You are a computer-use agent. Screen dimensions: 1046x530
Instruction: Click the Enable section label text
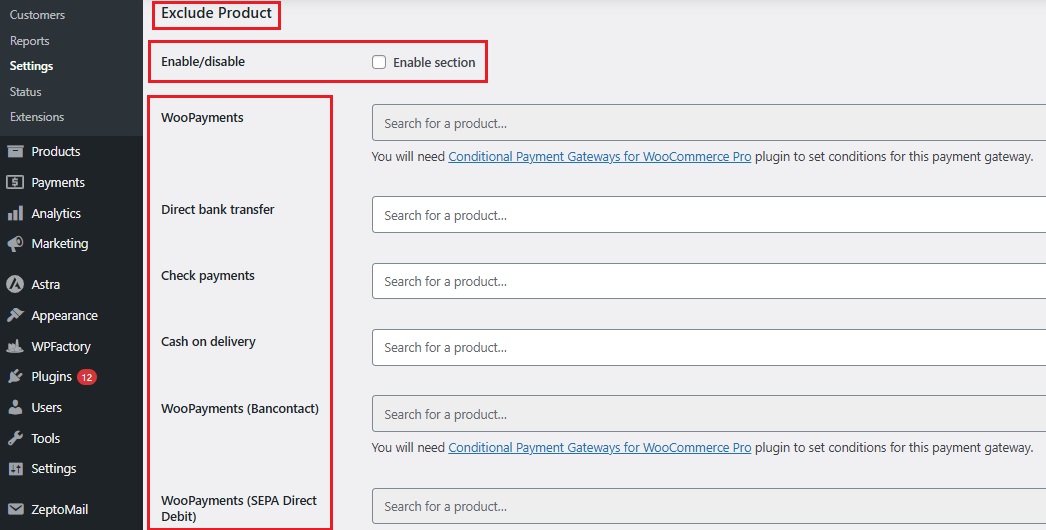pyautogui.click(x=434, y=62)
